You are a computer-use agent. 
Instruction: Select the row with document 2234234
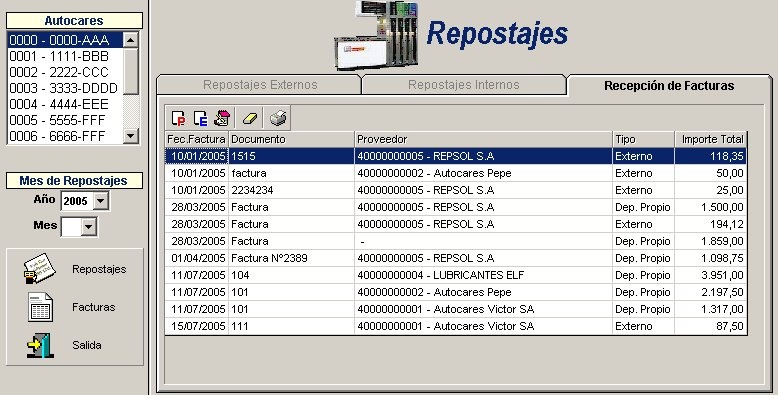coord(455,190)
